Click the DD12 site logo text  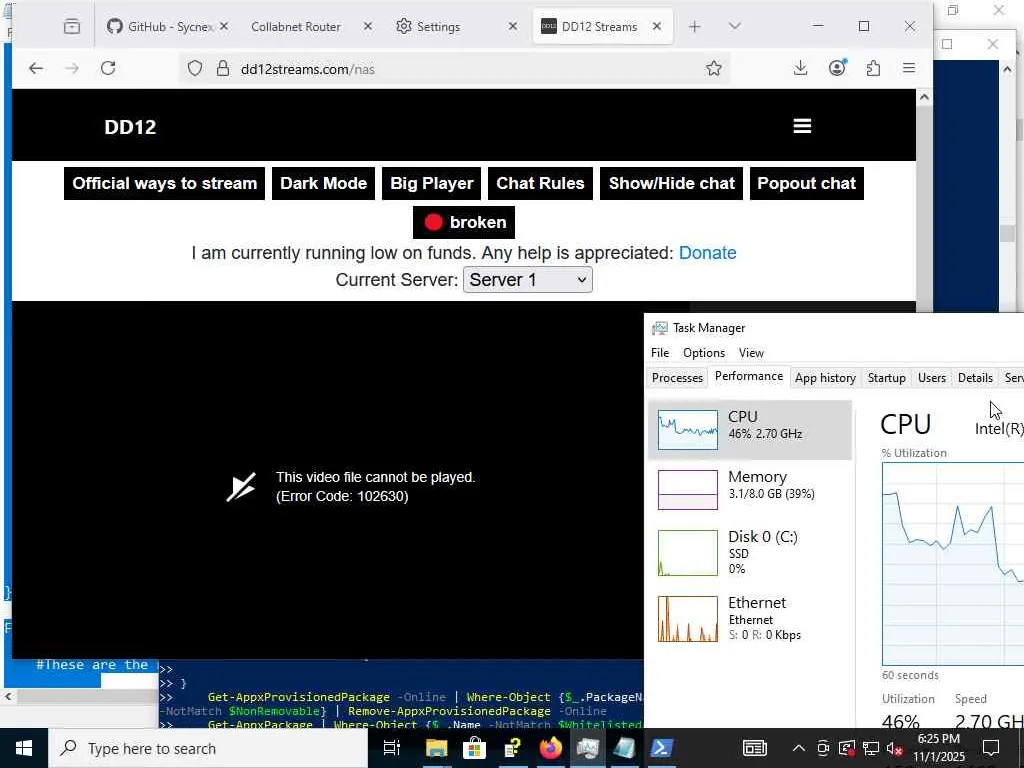[x=130, y=127]
